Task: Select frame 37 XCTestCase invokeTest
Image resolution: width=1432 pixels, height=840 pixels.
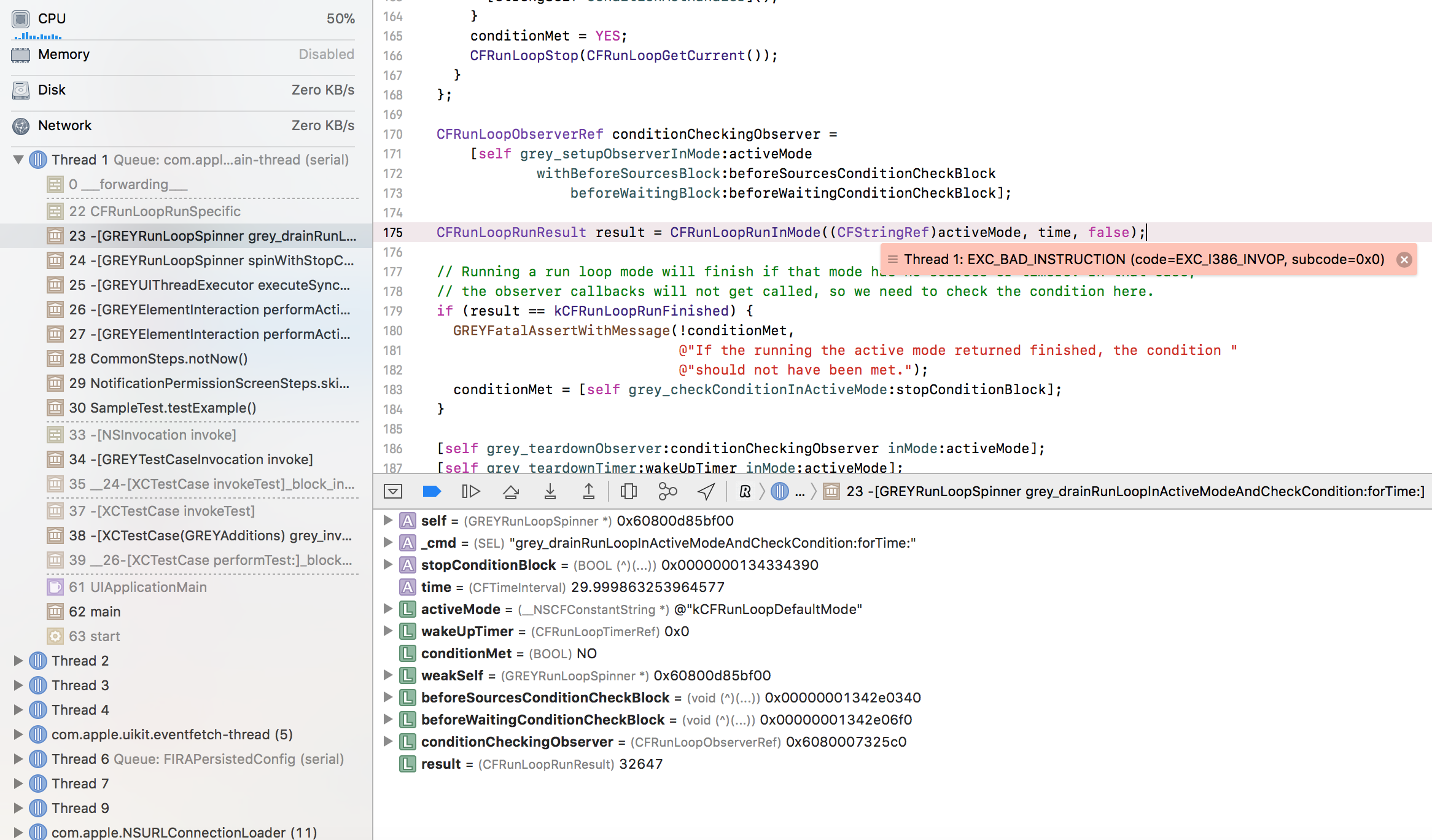Action: point(186,511)
